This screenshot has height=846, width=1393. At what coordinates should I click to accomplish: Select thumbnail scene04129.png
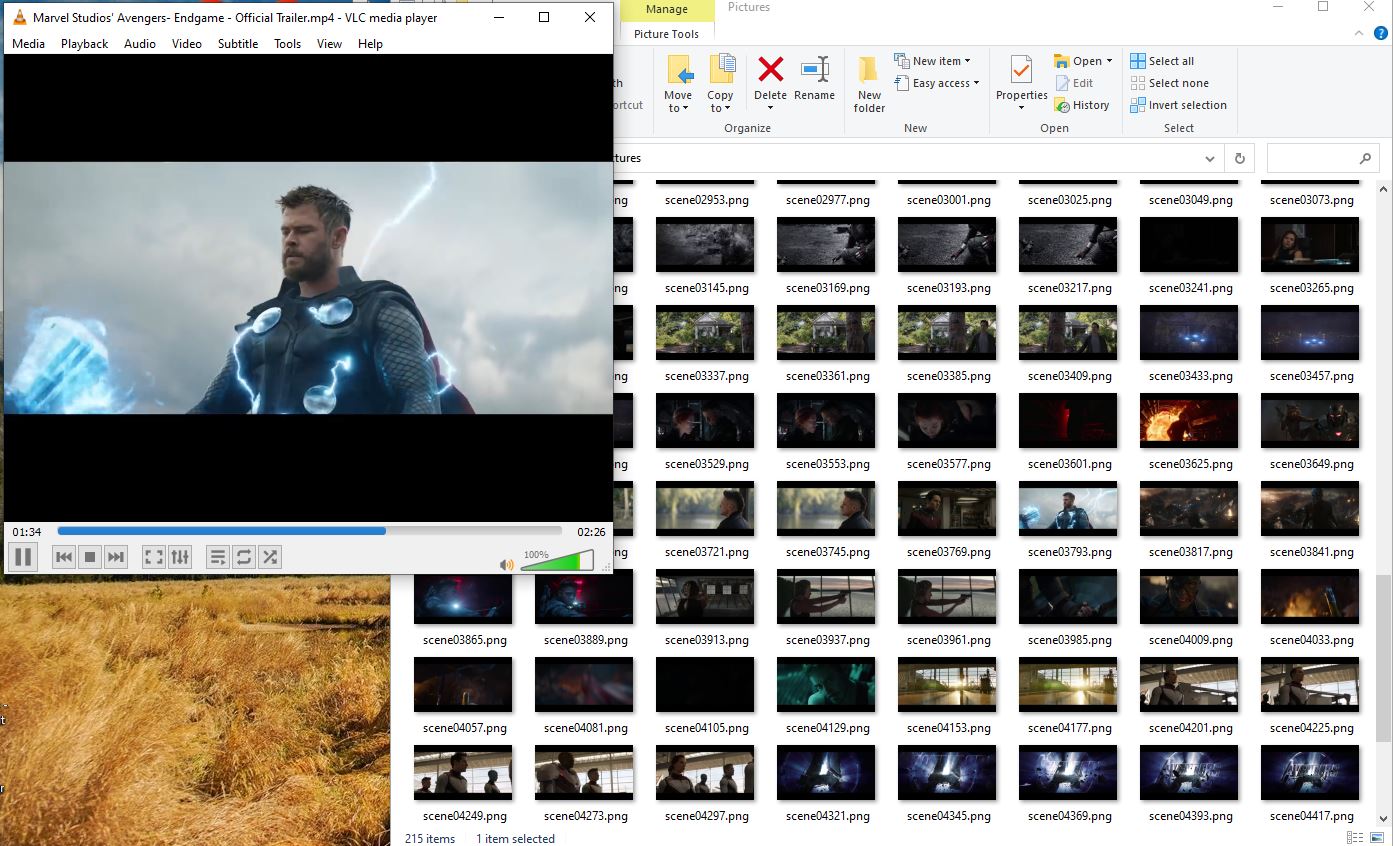tap(826, 685)
